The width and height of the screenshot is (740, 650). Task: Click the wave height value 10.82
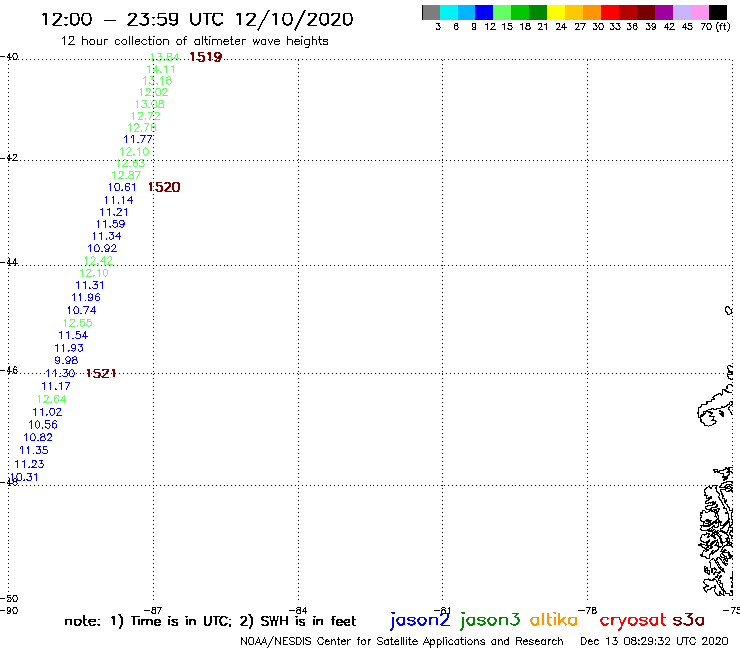click(x=38, y=438)
